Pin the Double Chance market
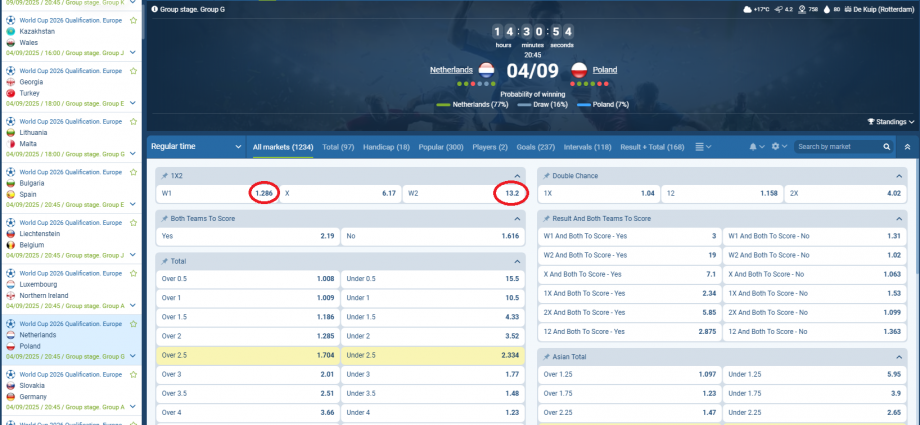This screenshot has height=425, width=920. [547, 176]
